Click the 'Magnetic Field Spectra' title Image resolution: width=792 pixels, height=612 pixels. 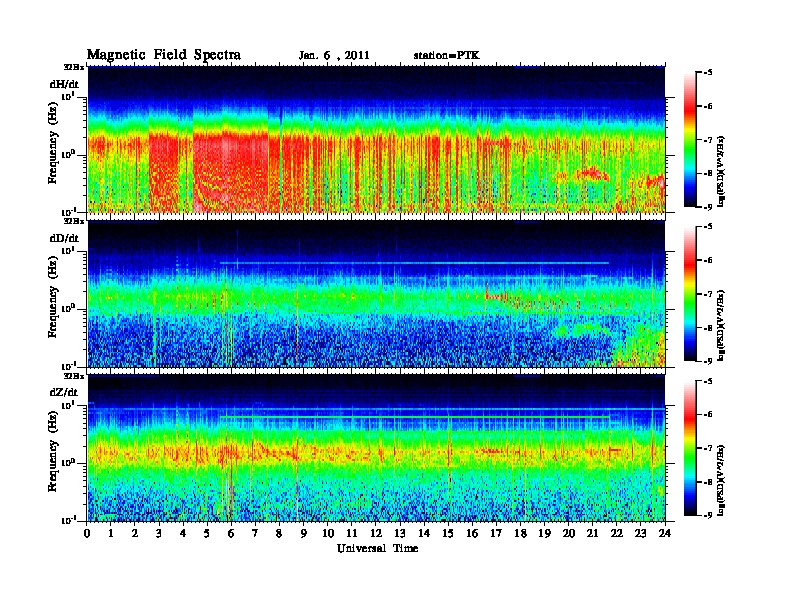point(164,55)
